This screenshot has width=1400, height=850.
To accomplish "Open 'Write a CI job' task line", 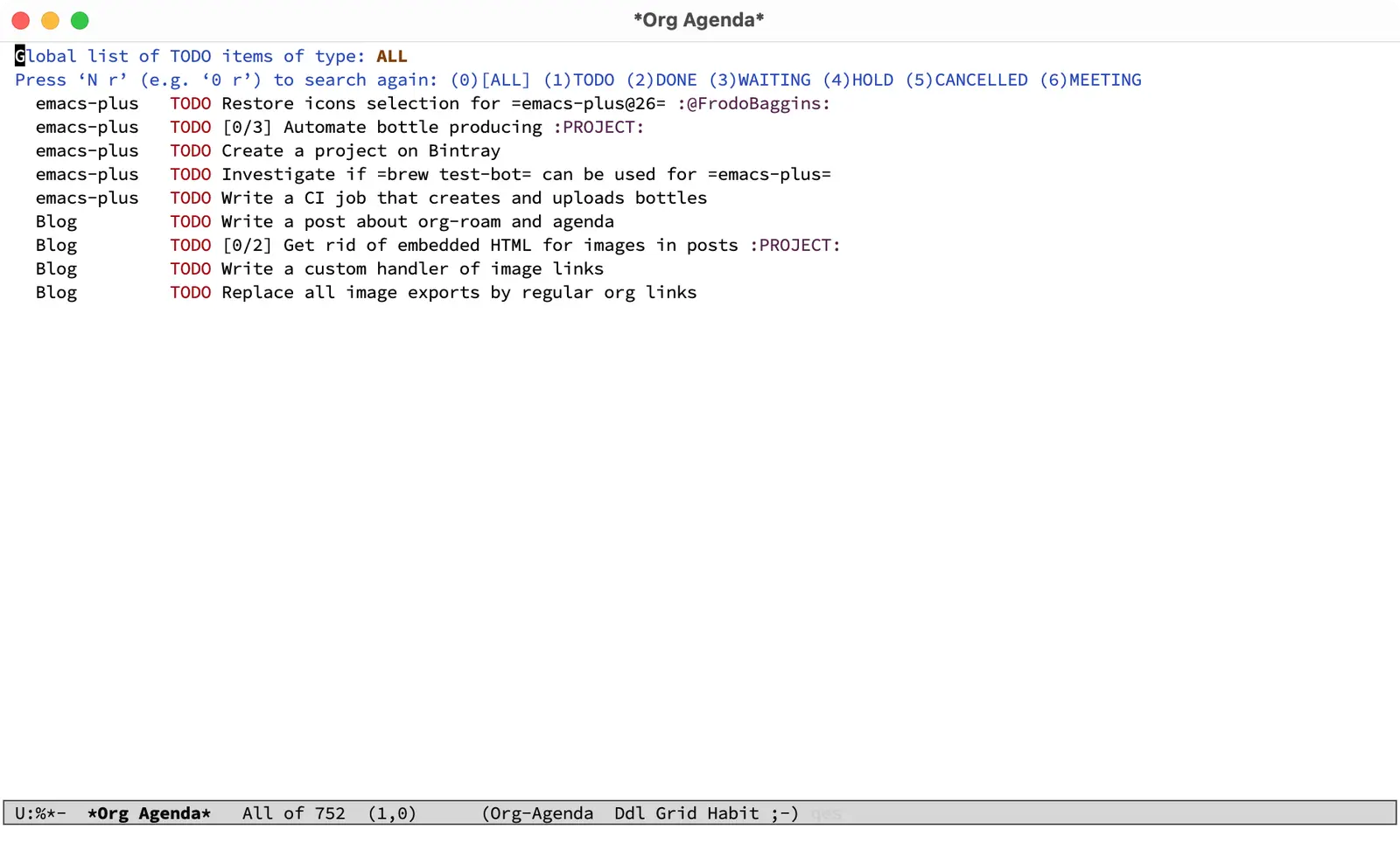I will pyautogui.click(x=464, y=199).
